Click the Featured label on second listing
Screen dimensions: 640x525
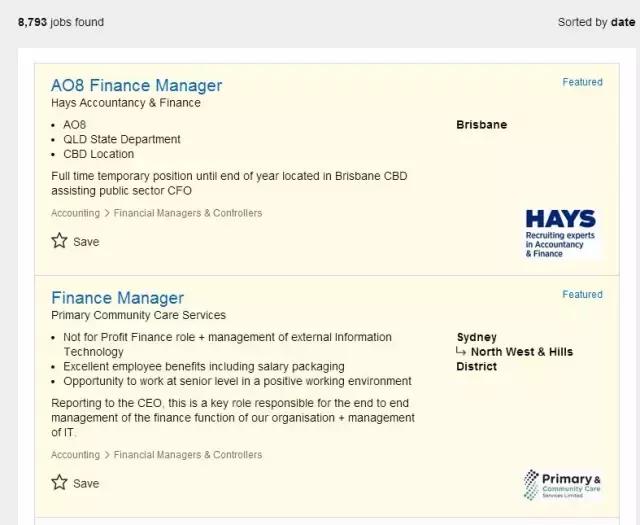(582, 295)
